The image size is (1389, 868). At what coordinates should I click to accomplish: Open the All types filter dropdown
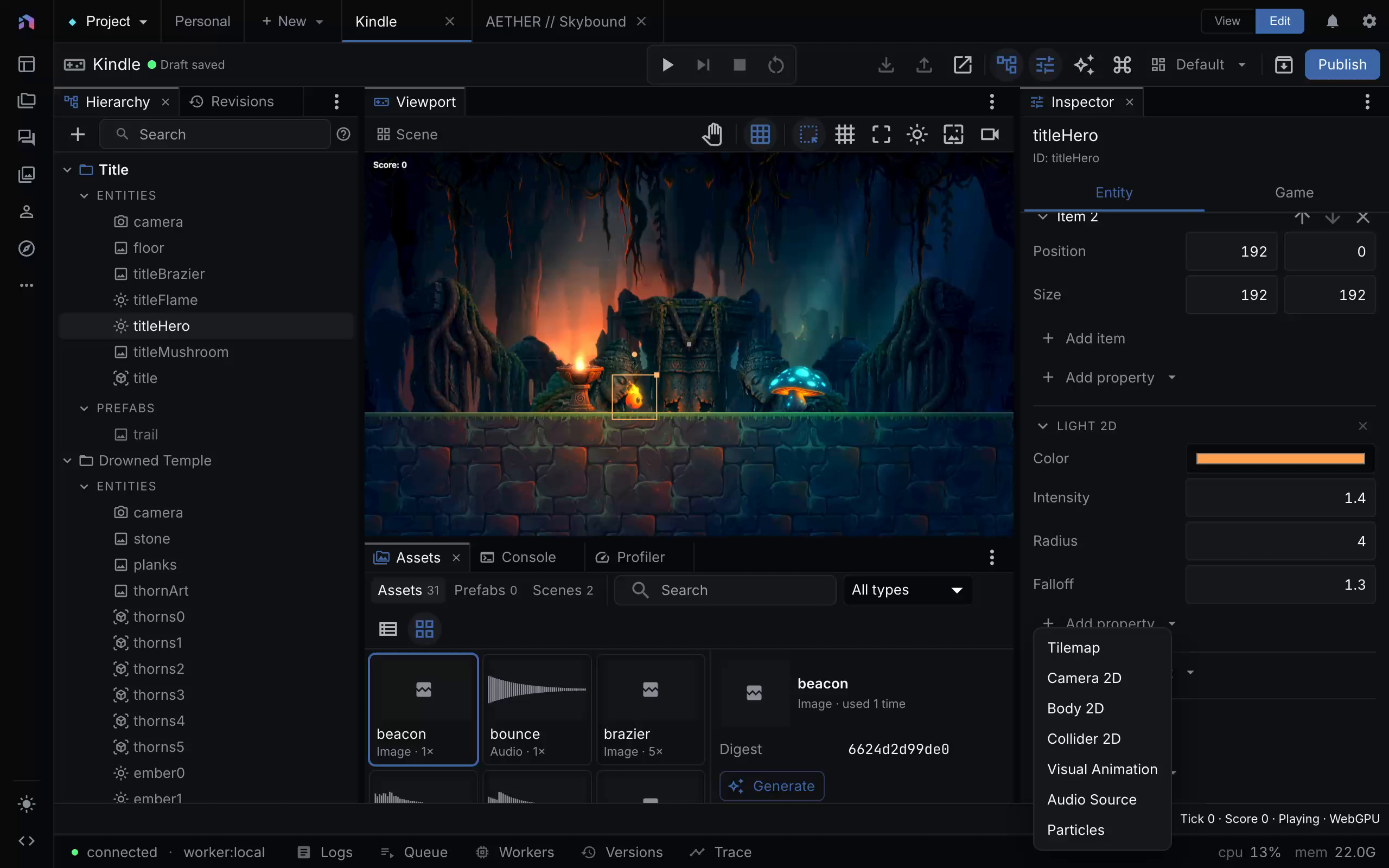click(x=908, y=590)
